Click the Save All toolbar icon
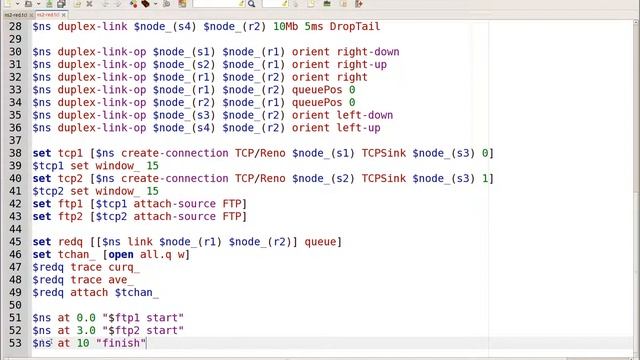The image size is (640, 360). point(61,4)
